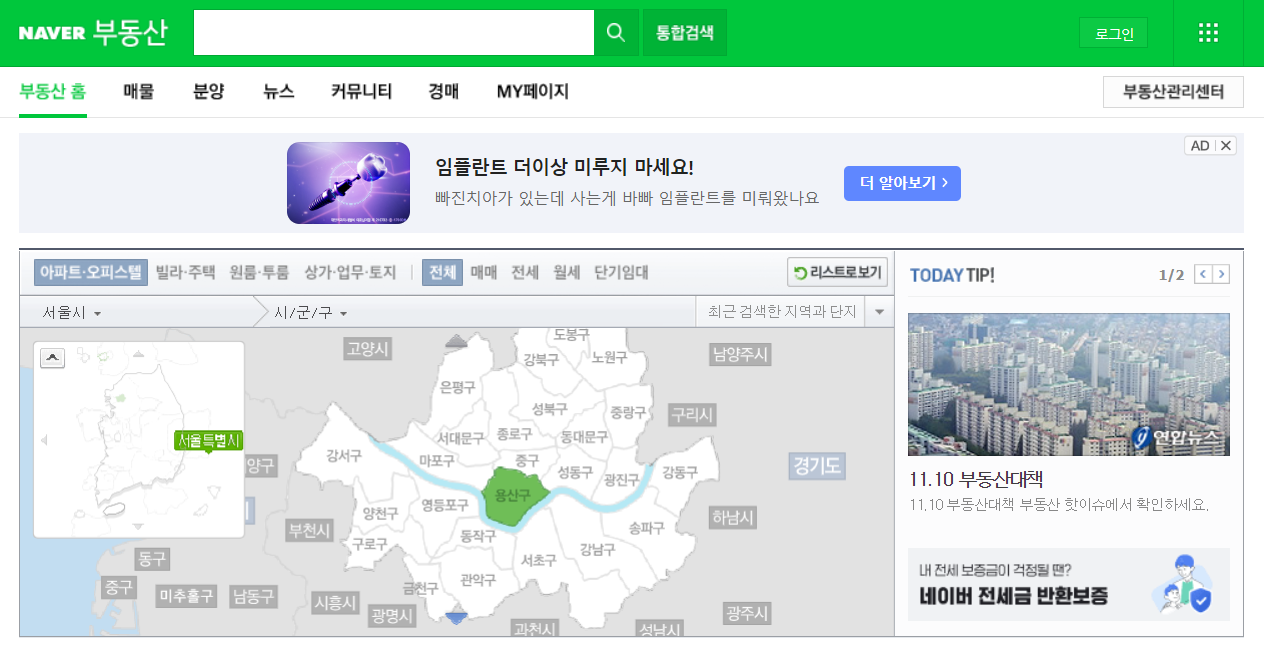Screen dimensions: 1264x647
Task: Open the 매물 menu
Action: [138, 91]
